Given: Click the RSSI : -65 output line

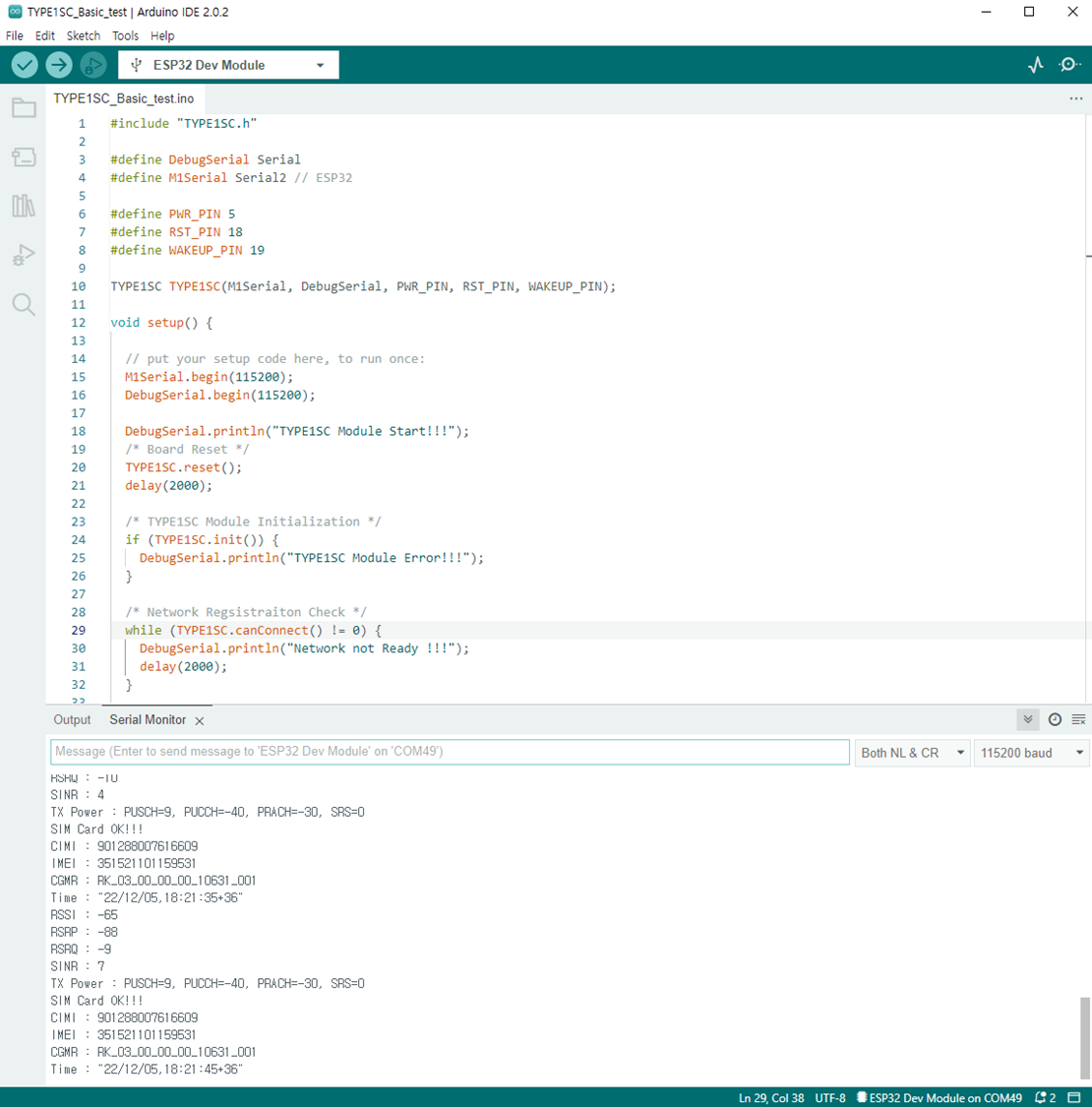Looking at the screenshot, I should pos(84,915).
